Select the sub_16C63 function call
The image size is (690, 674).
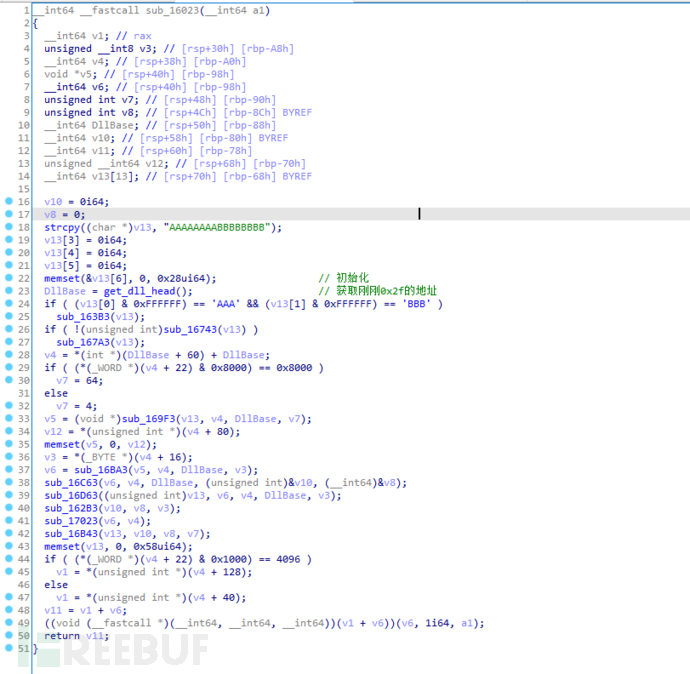click(x=71, y=483)
